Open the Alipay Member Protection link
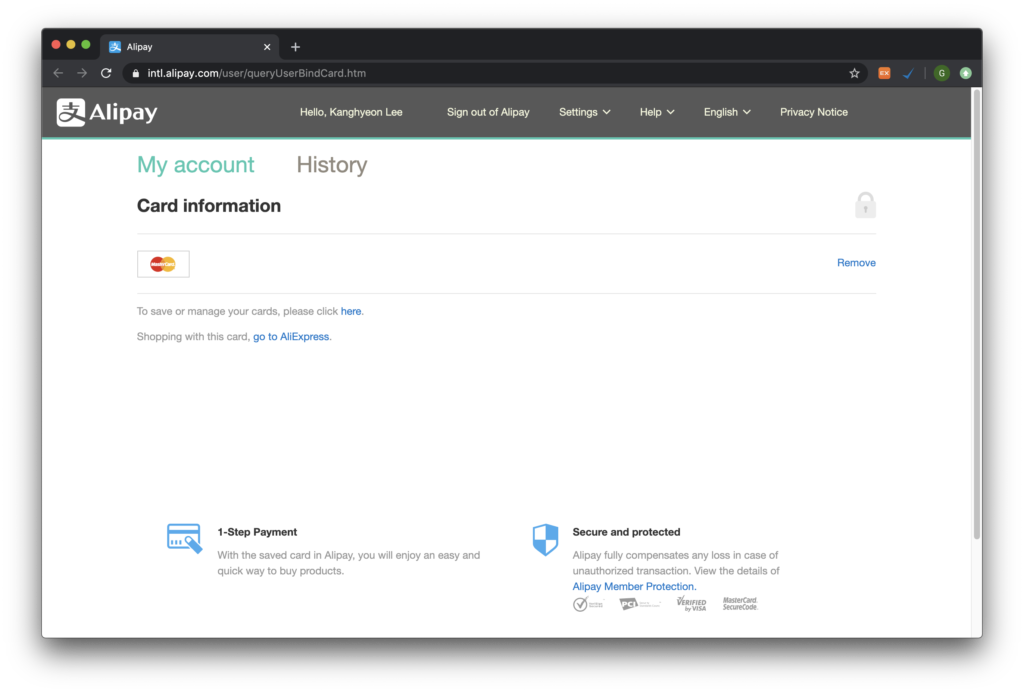1024x693 pixels. [633, 587]
